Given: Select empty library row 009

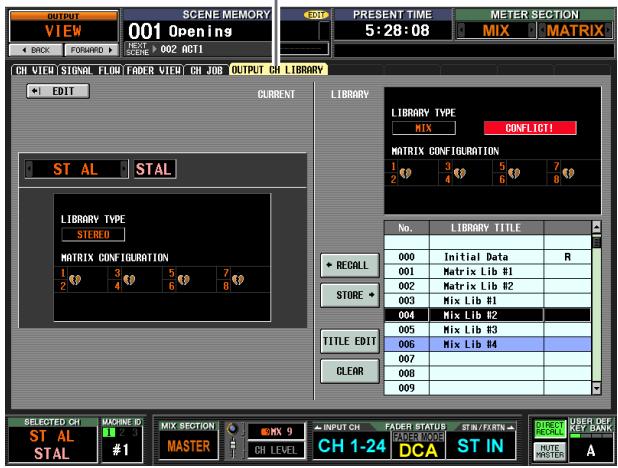Looking at the screenshot, I should tap(488, 388).
